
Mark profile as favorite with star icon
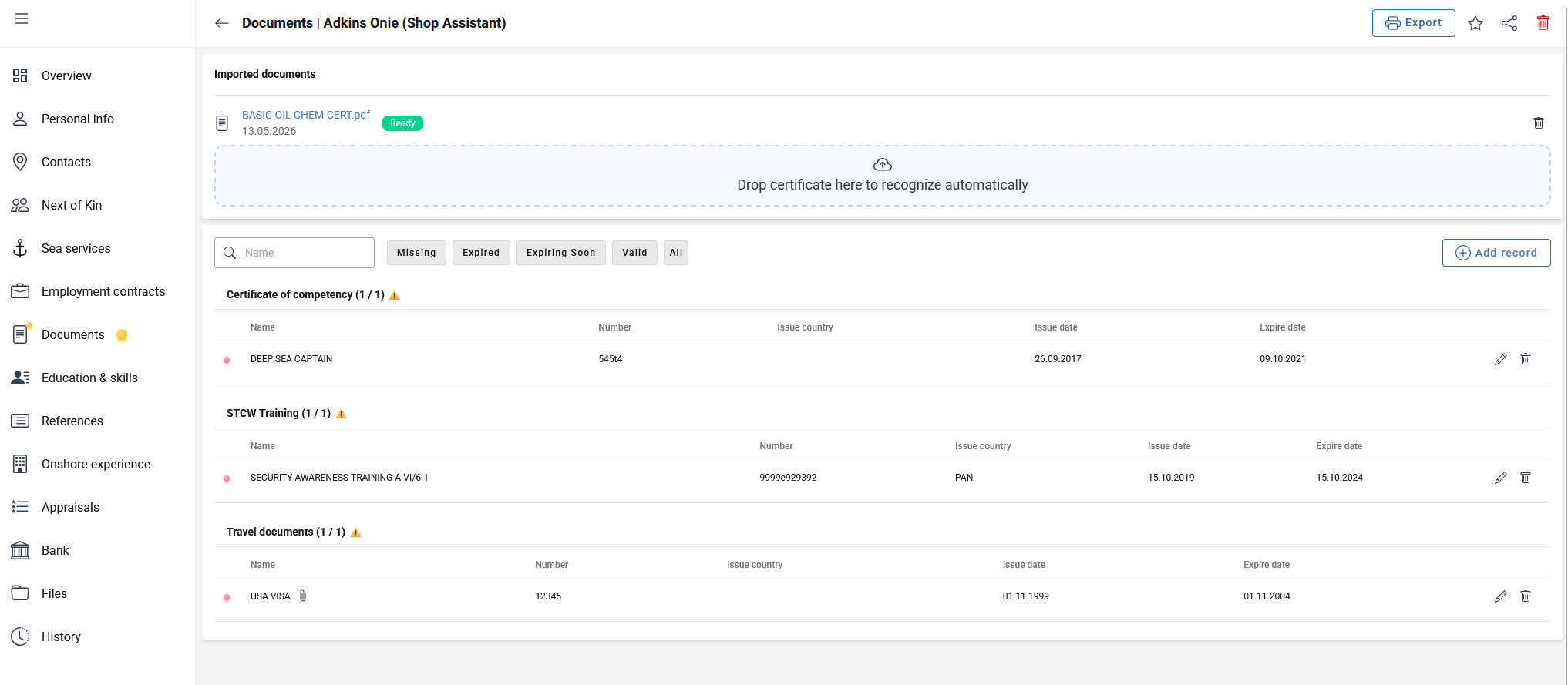click(1475, 23)
